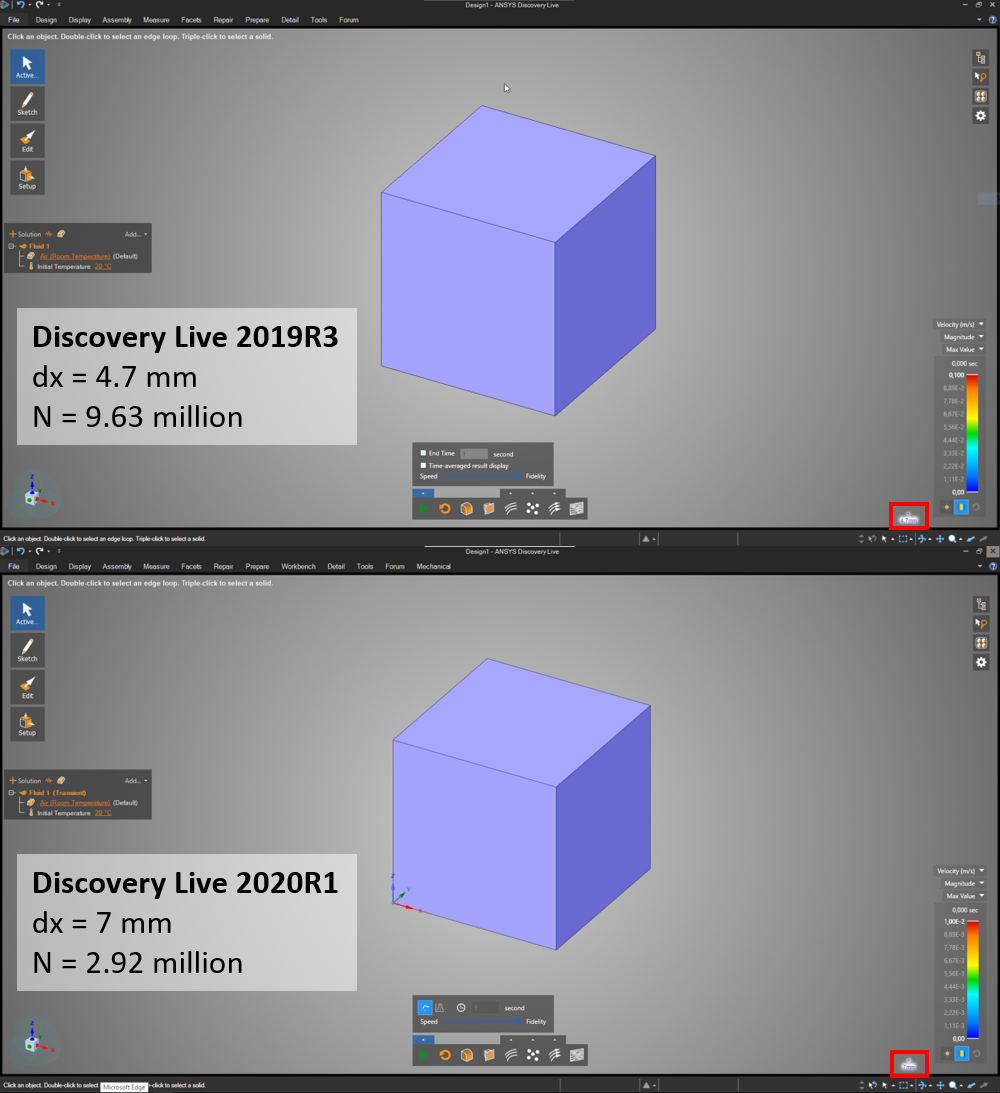Undo the last action in top window title bar

[21, 5]
